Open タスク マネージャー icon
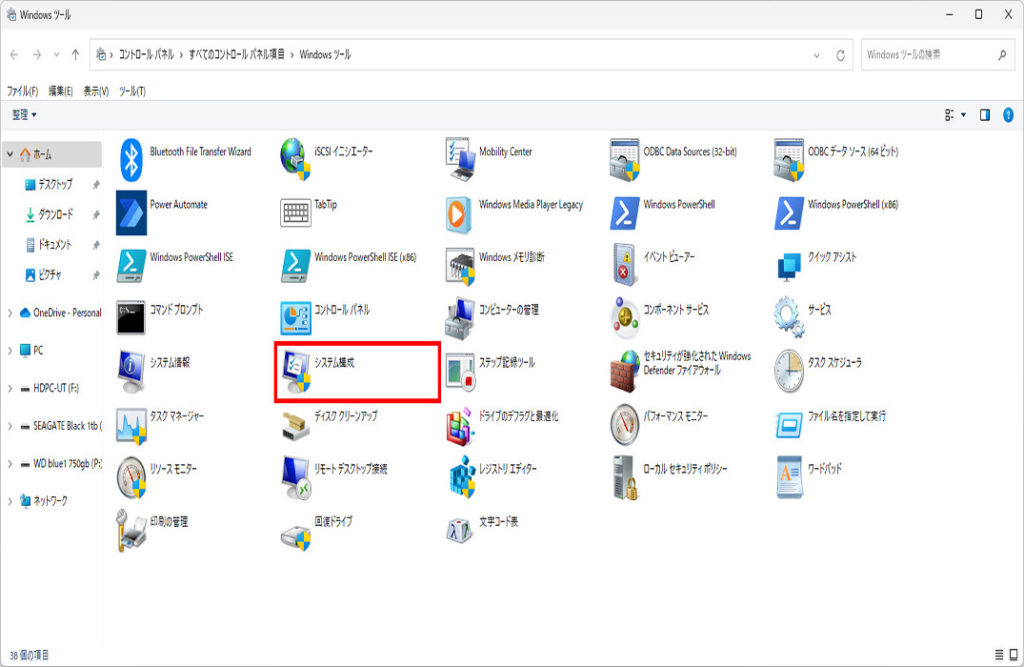 coord(132,422)
